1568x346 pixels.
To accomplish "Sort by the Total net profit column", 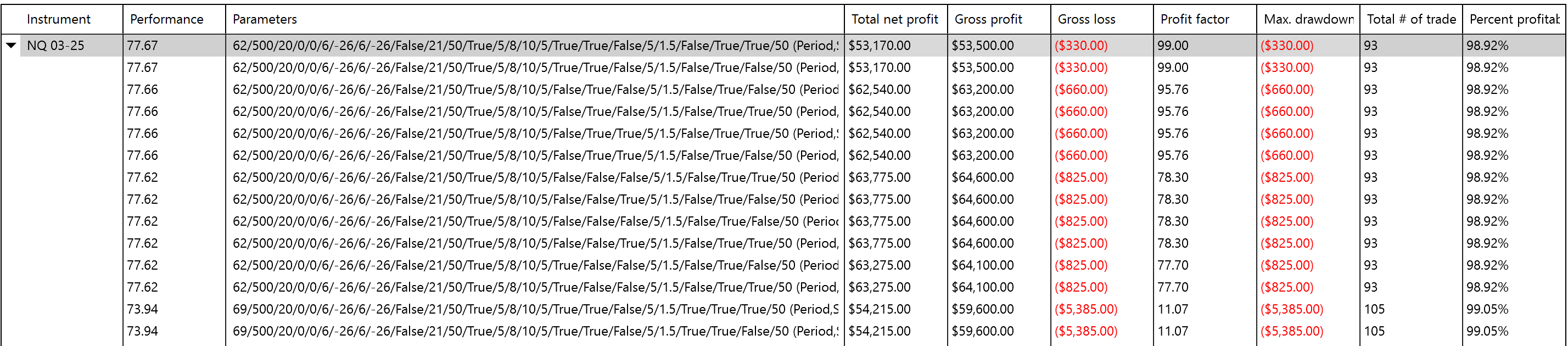I will (x=895, y=19).
